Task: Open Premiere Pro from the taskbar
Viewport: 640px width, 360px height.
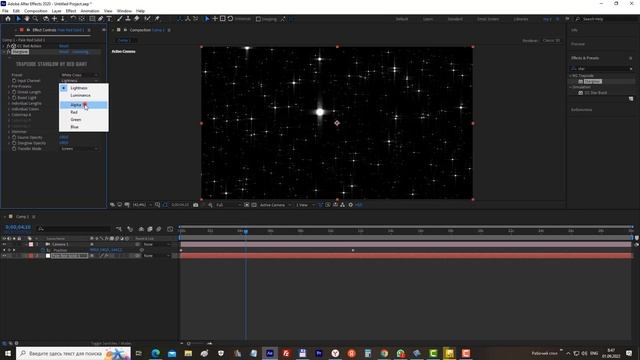Action: click(319, 353)
